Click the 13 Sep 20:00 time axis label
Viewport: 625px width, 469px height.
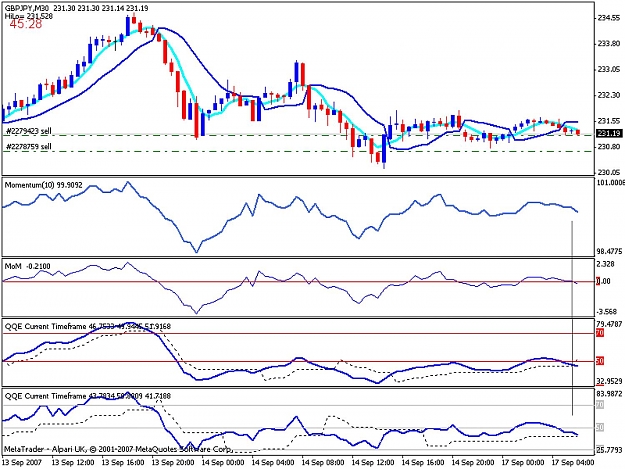173,462
